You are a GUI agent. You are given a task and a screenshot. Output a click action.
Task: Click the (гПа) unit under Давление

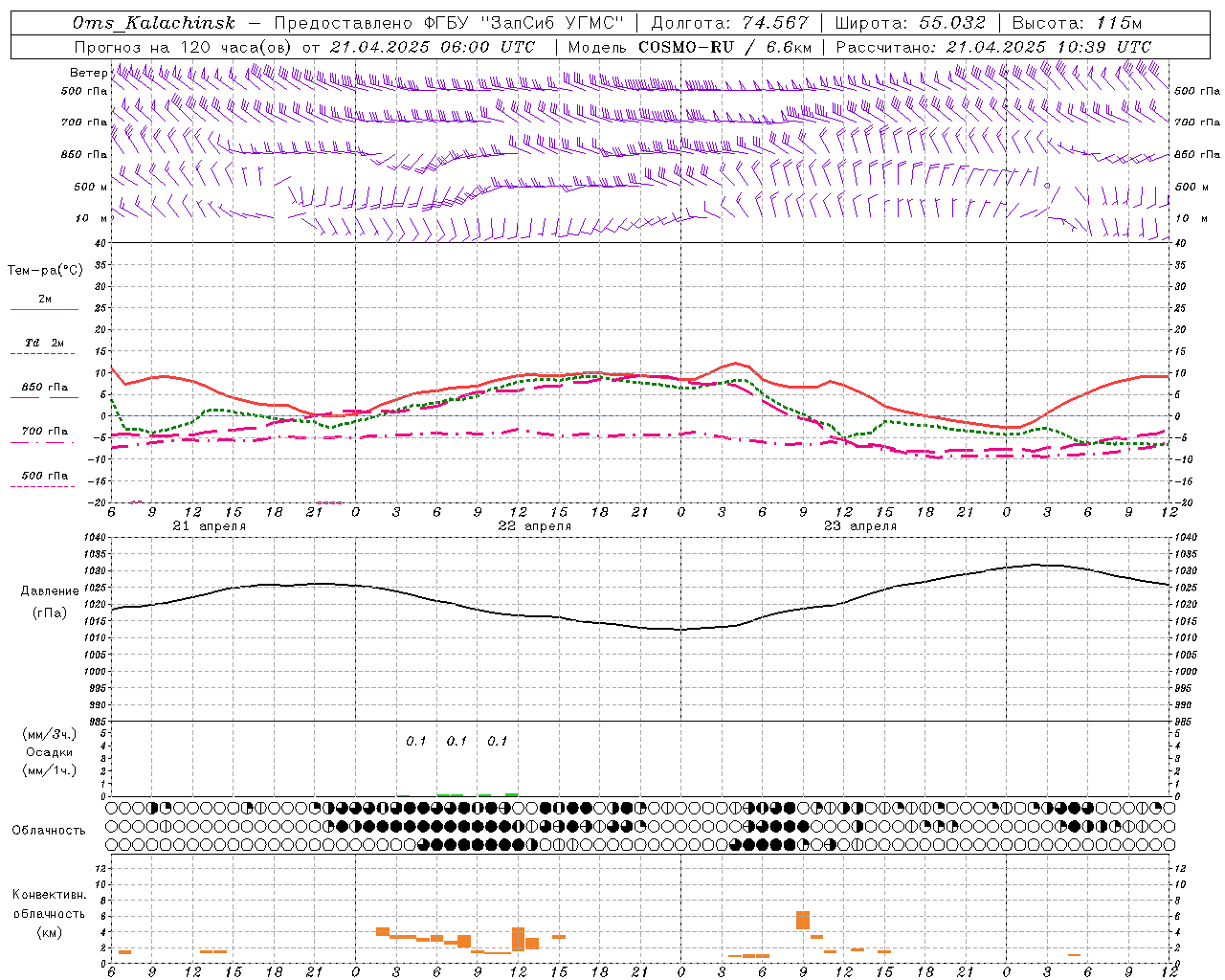pos(50,612)
